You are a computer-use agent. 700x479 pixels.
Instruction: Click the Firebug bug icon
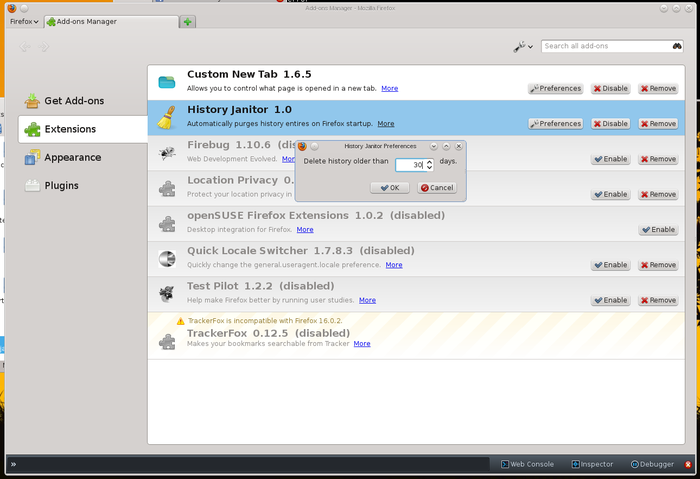(x=167, y=153)
